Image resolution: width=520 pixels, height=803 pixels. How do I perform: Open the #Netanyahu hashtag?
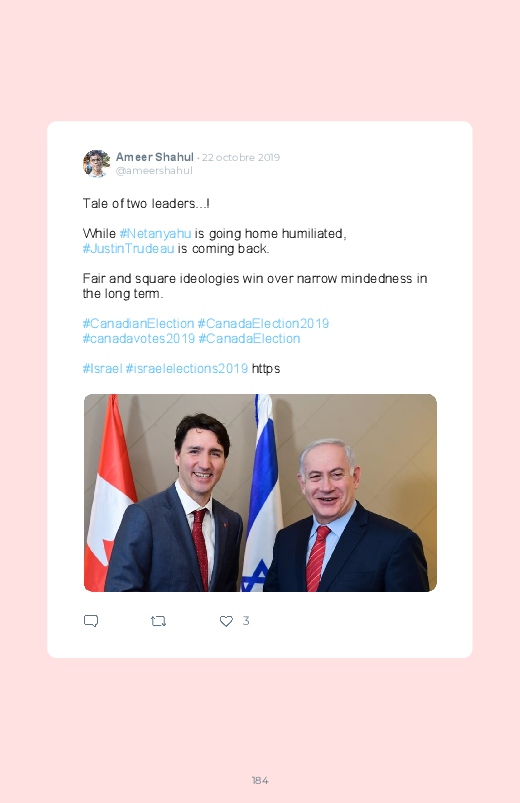pos(155,234)
